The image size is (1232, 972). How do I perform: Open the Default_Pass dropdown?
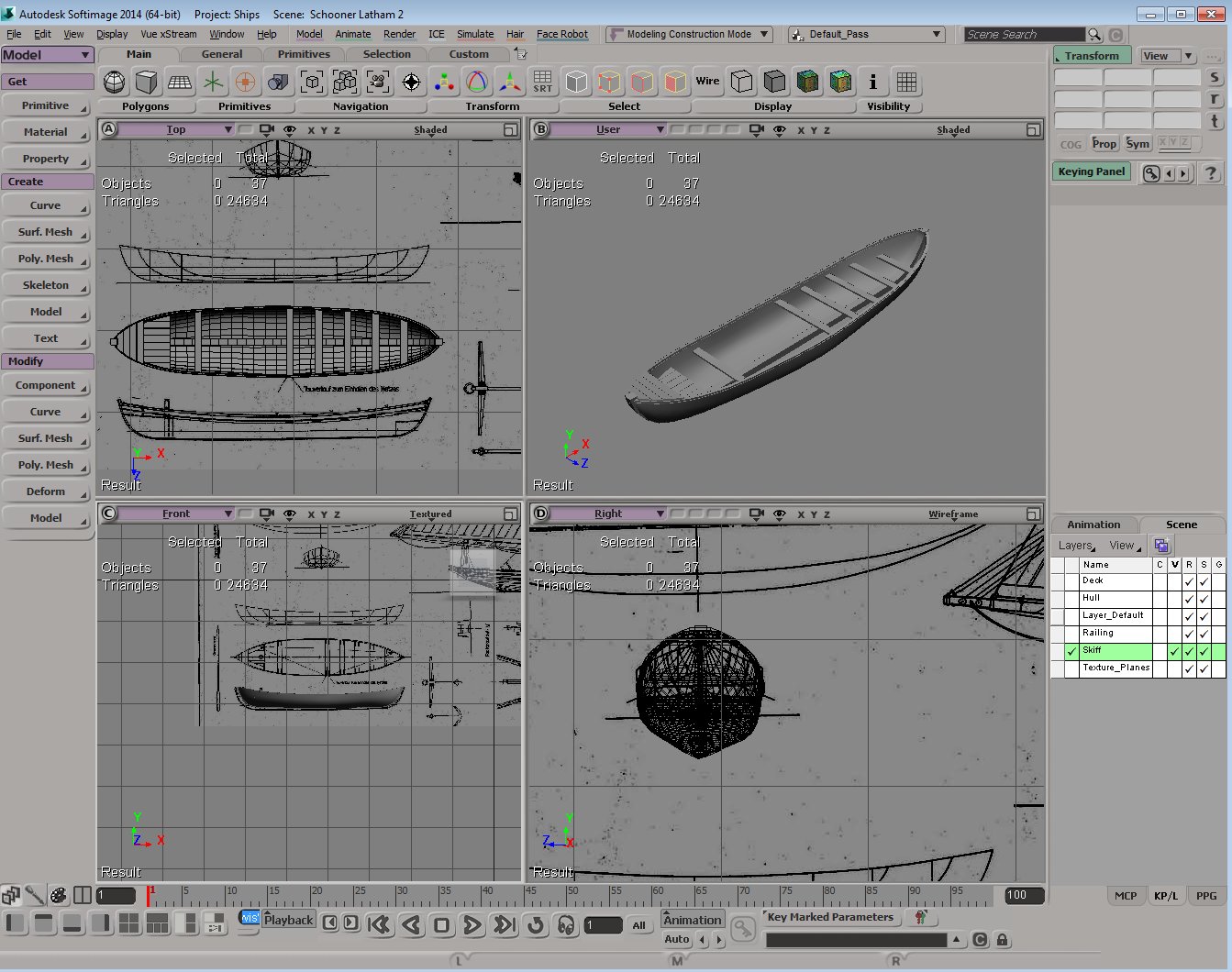865,34
